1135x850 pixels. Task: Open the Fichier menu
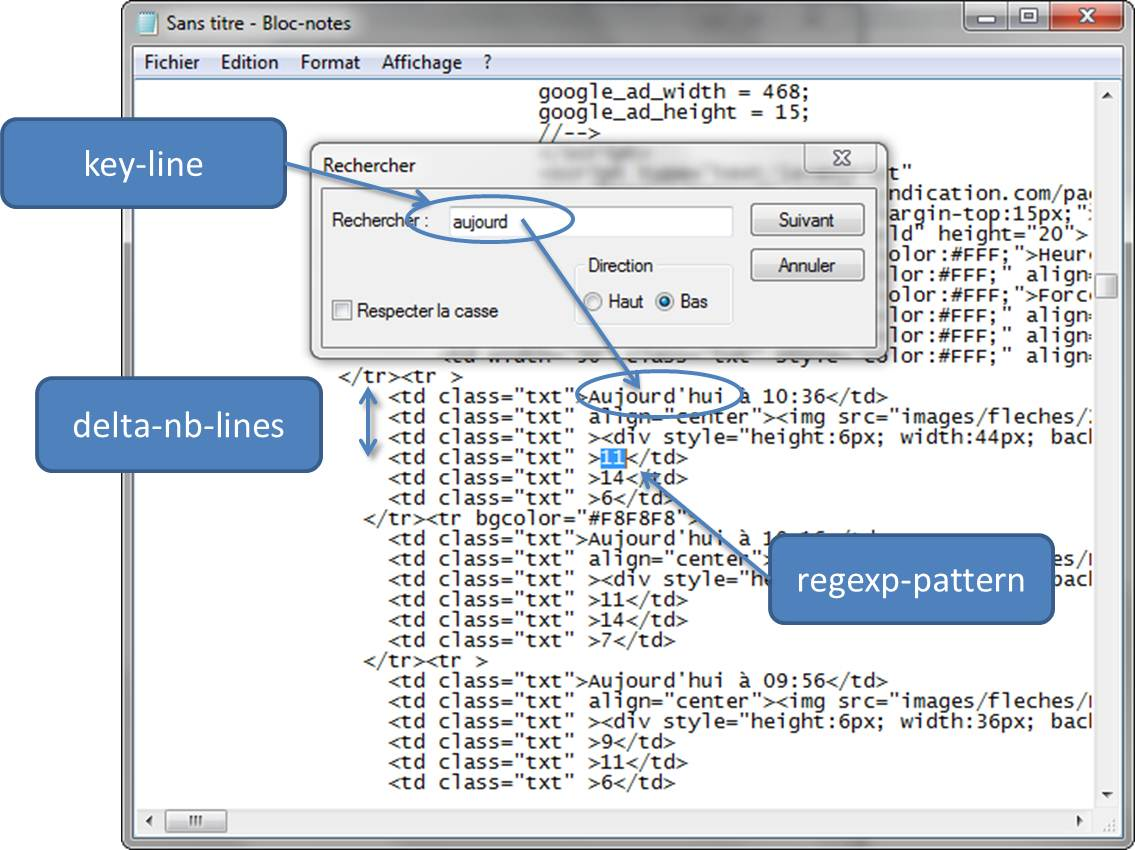tap(172, 62)
